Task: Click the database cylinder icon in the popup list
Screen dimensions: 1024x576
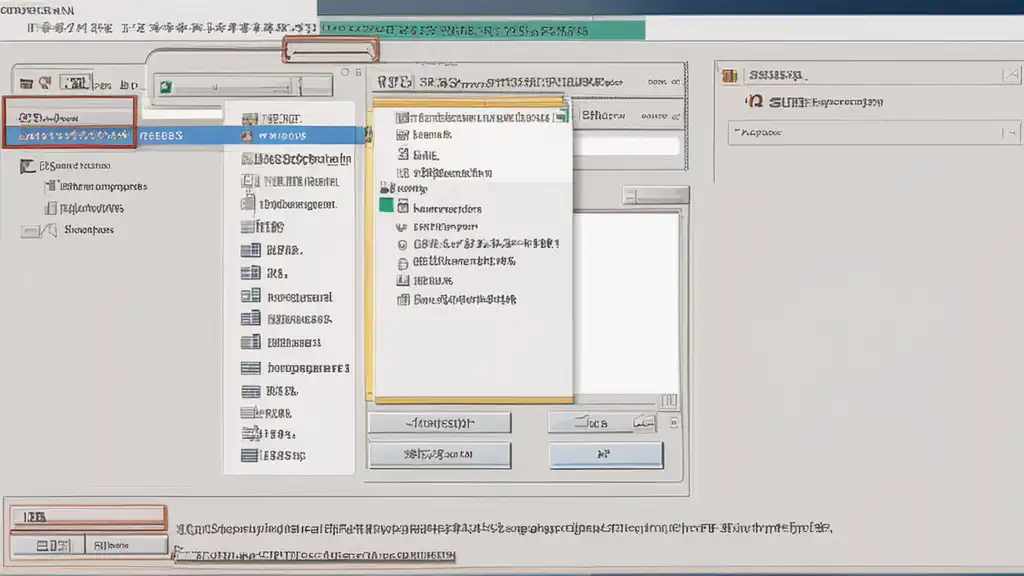Action: [x=402, y=263]
